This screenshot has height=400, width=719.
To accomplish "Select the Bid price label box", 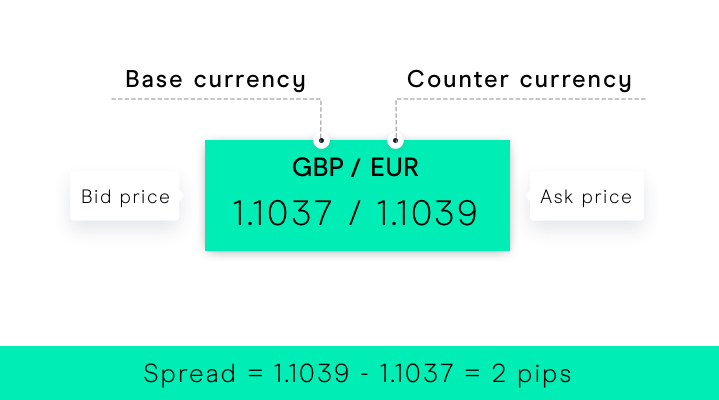I will tap(125, 196).
